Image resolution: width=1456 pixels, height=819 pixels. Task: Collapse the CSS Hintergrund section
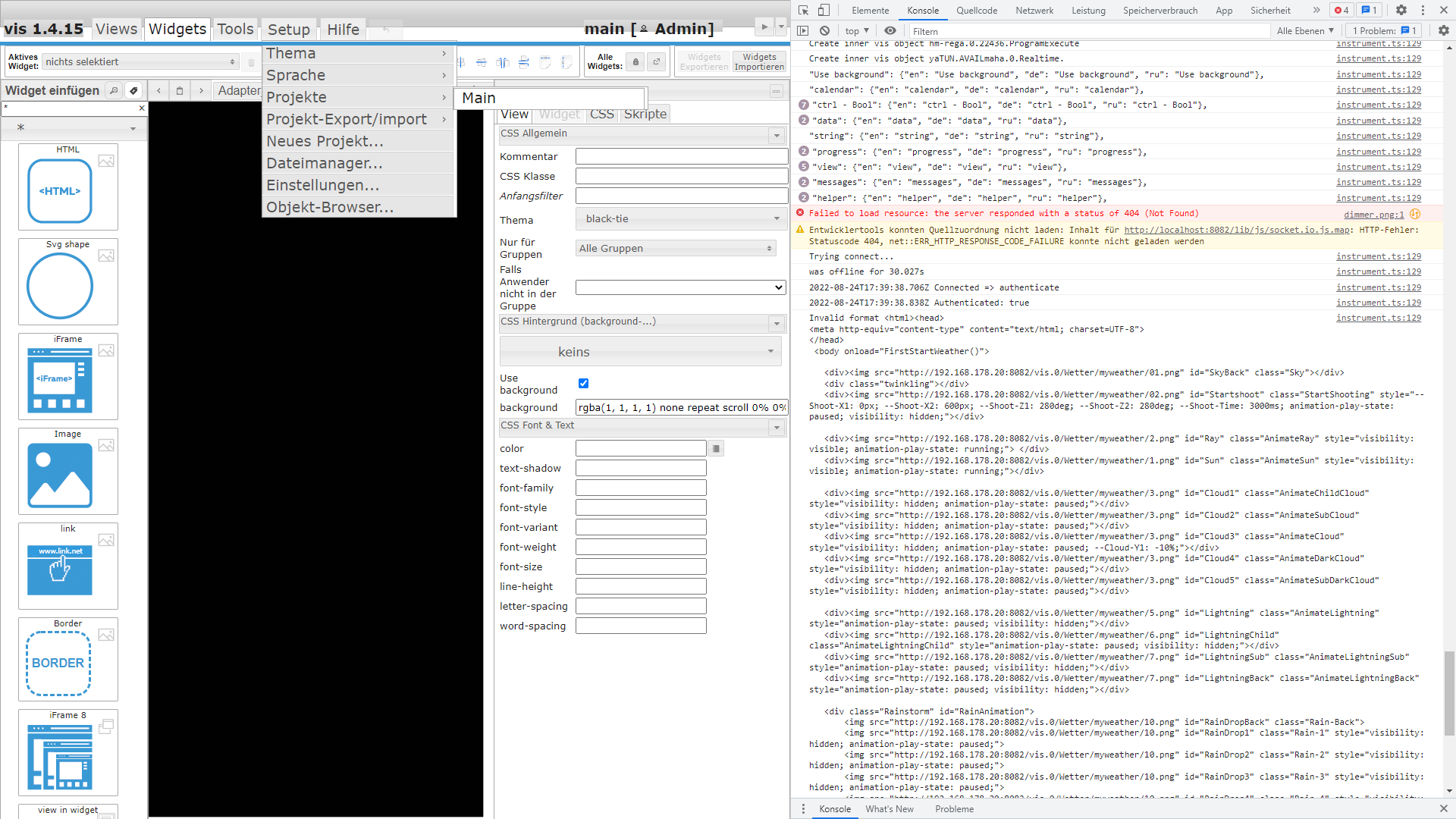[x=777, y=324]
